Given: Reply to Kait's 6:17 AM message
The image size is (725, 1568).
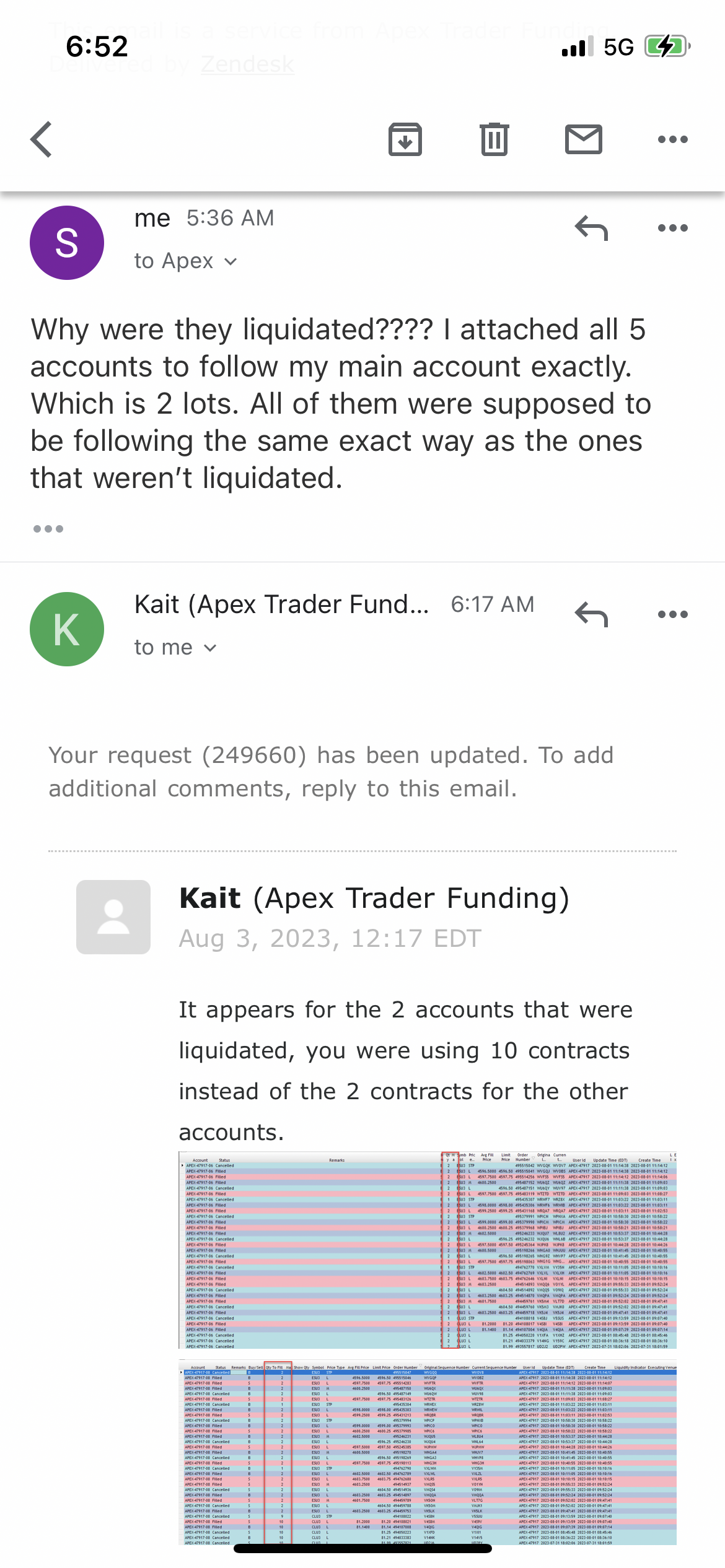Looking at the screenshot, I should pyautogui.click(x=591, y=615).
